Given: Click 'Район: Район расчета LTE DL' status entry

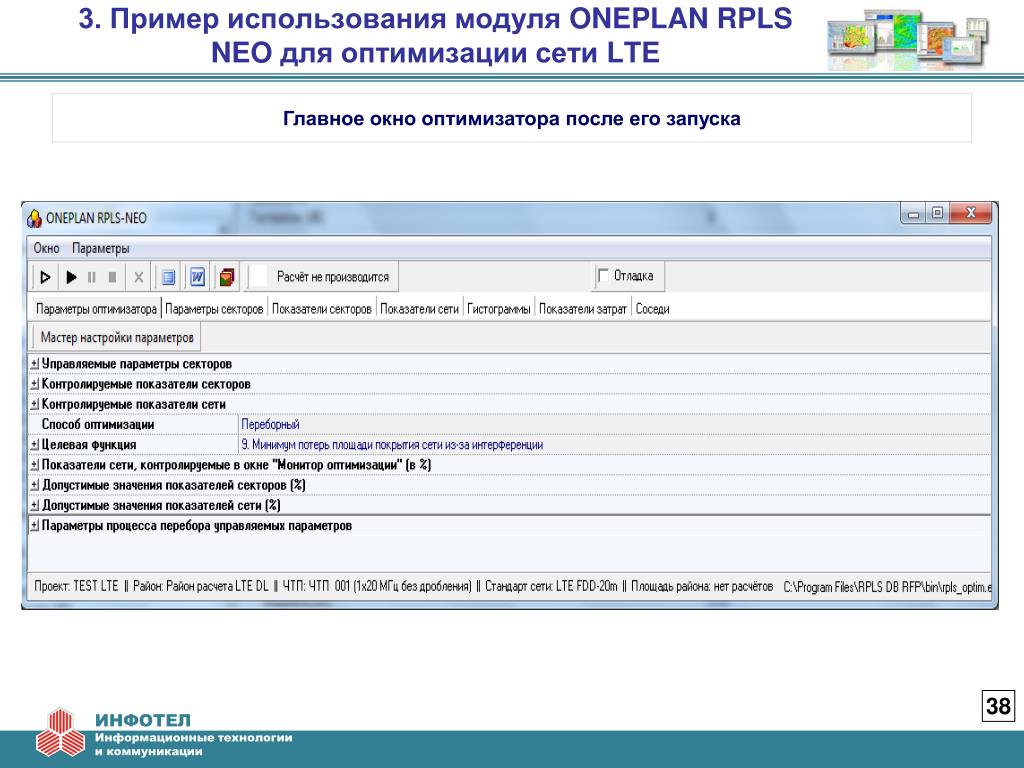Looking at the screenshot, I should tap(200, 586).
